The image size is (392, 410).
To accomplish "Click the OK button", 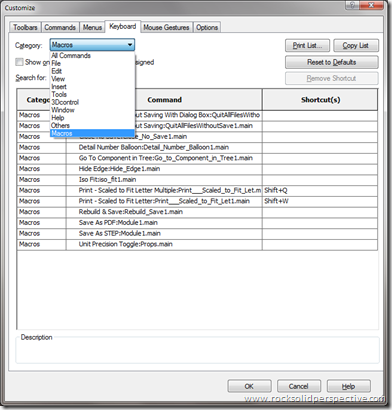I will (249, 386).
